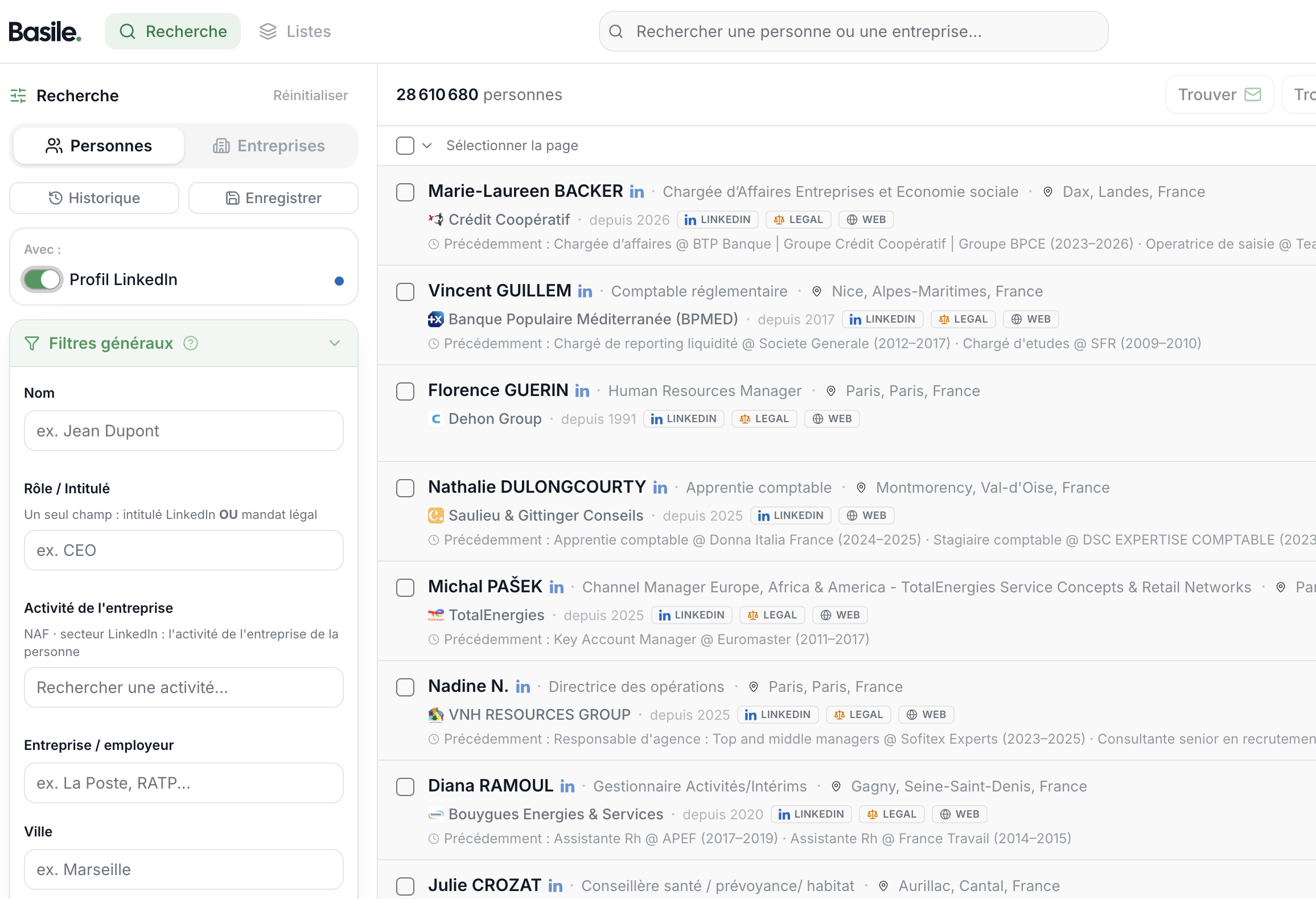Viewport: 1316px width, 899px height.
Task: Click the LEGAL badge for Banque Populaire Méditerranée
Action: (x=964, y=319)
